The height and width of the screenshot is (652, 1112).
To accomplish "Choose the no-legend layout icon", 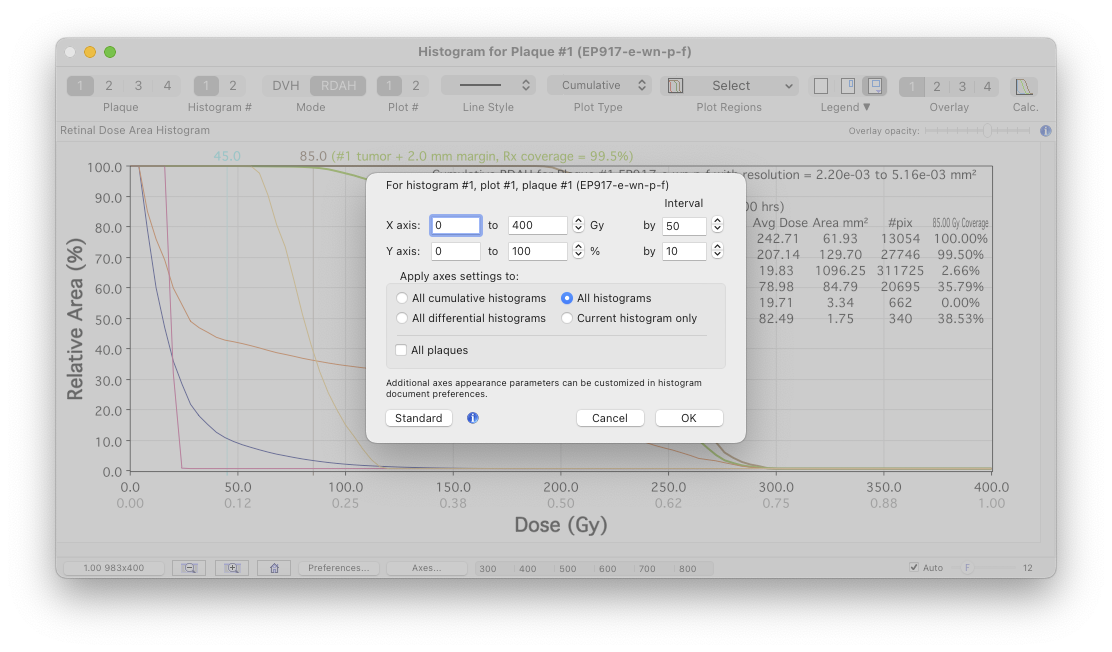I will tap(821, 86).
